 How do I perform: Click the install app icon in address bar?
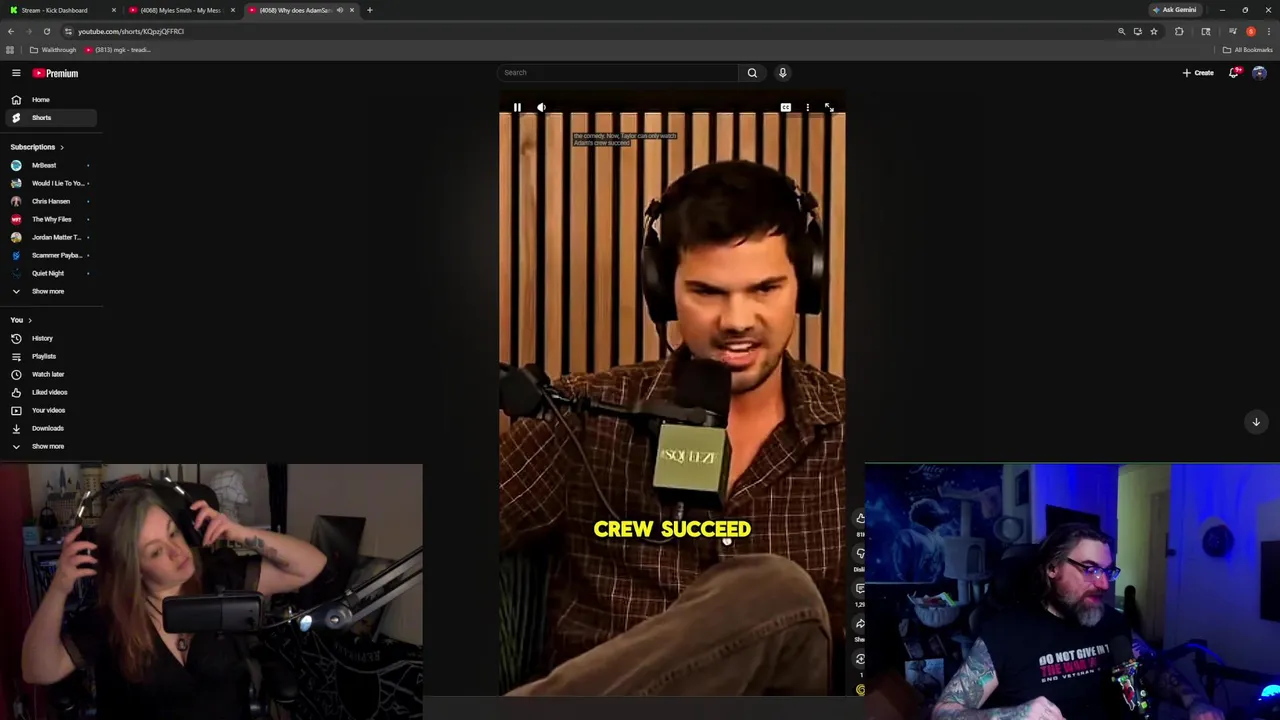pyautogui.click(x=1137, y=31)
